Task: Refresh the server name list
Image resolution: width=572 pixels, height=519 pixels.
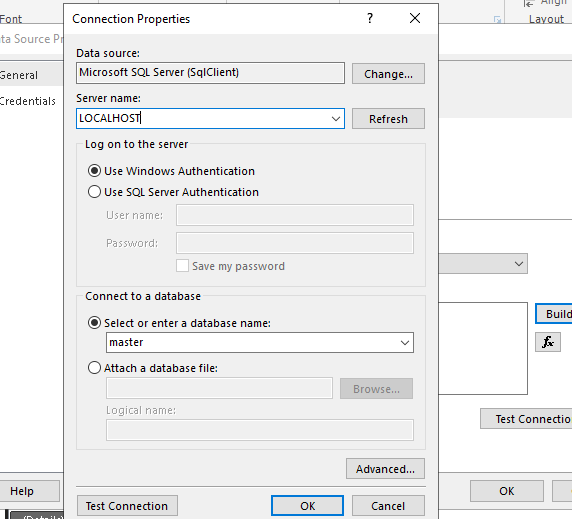Action: 388,119
